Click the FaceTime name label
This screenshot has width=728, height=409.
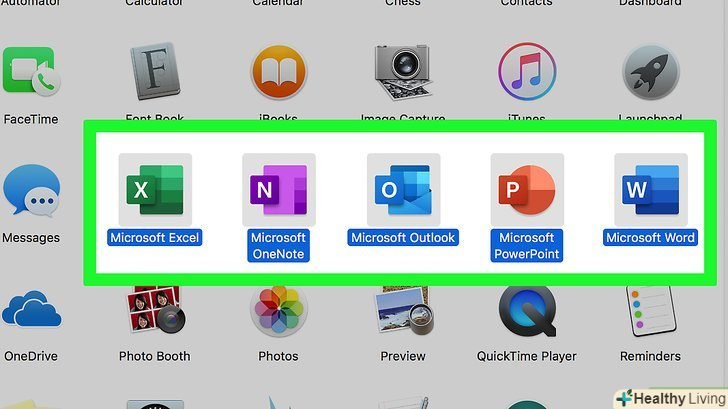(31, 119)
